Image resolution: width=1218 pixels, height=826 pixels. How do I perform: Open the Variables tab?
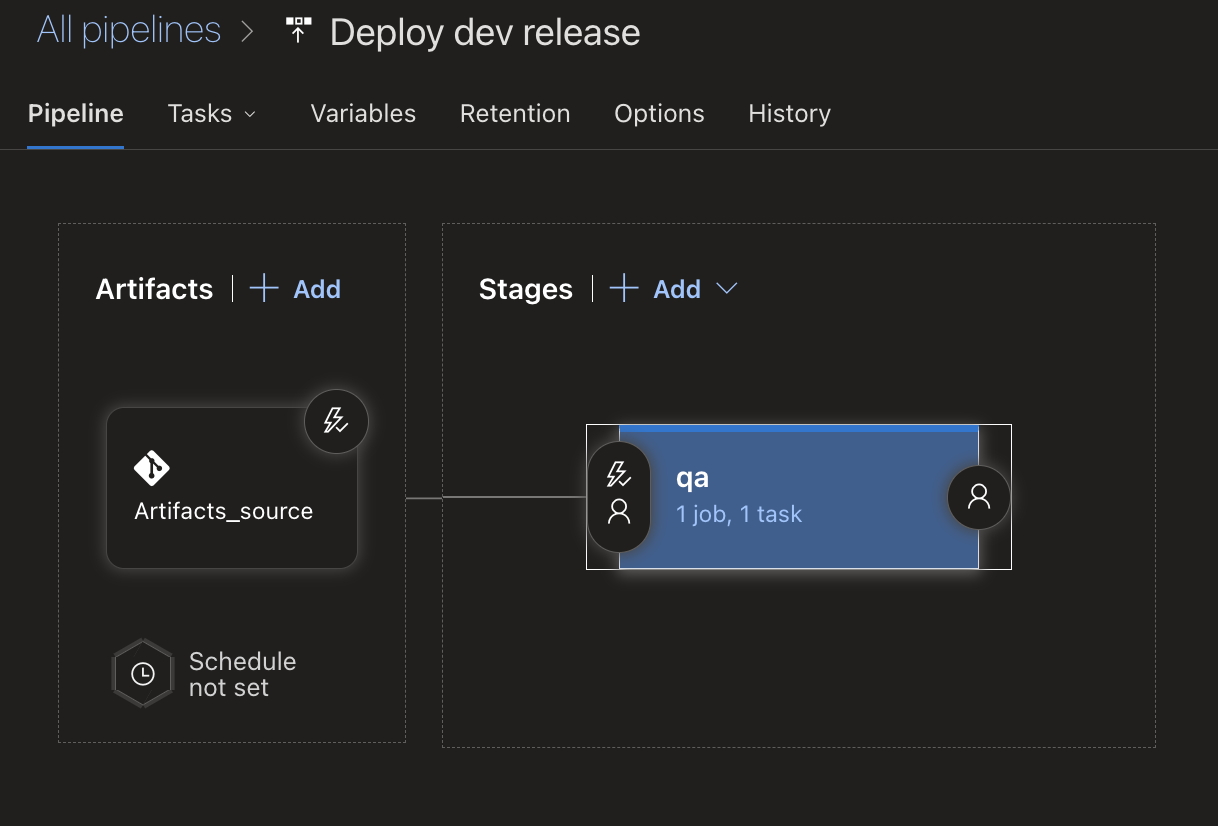pyautogui.click(x=363, y=114)
